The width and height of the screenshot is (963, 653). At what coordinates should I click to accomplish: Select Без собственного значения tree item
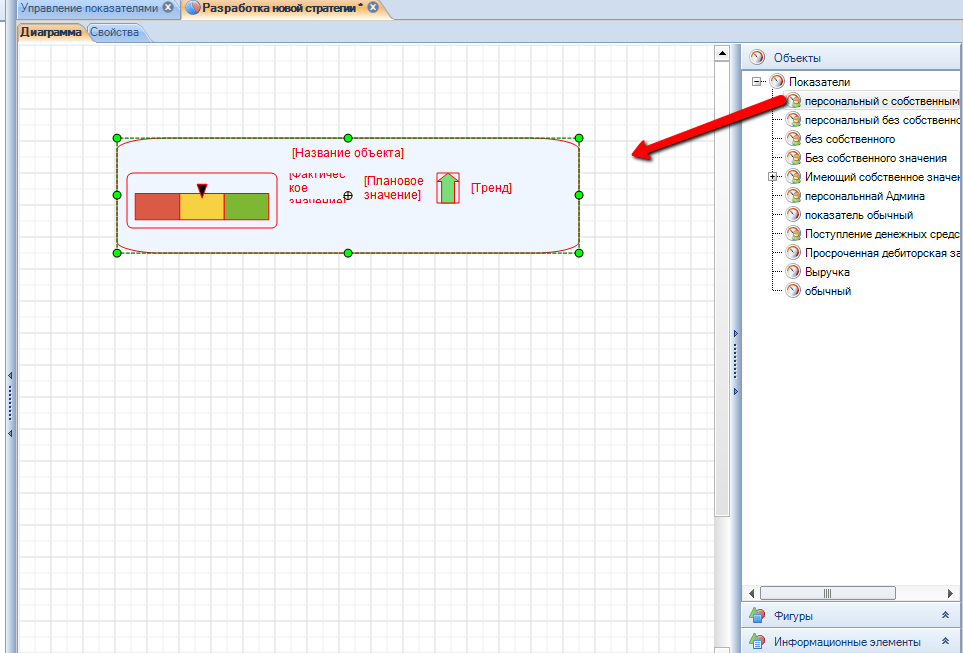875,158
